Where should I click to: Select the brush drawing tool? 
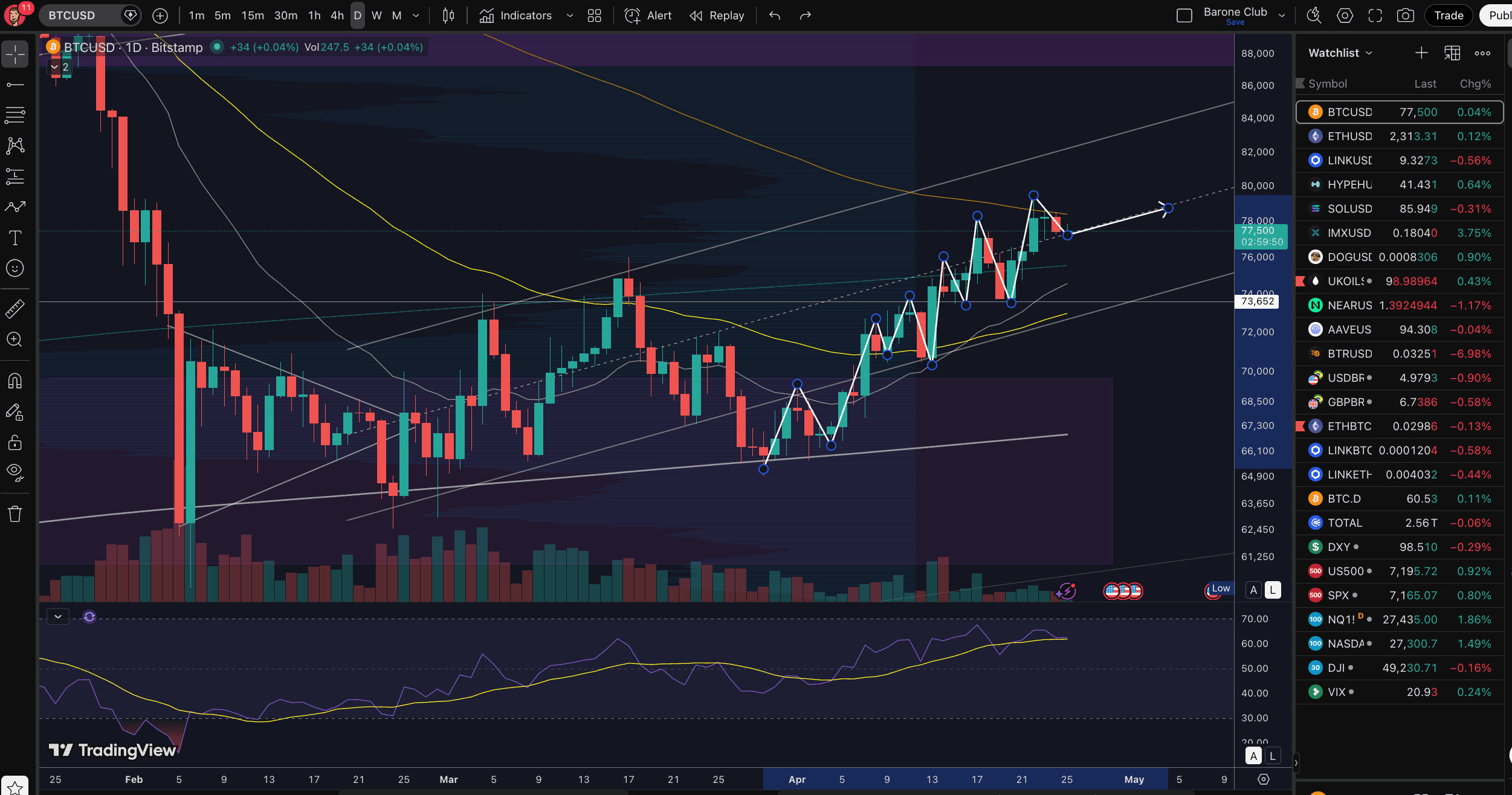click(x=15, y=207)
